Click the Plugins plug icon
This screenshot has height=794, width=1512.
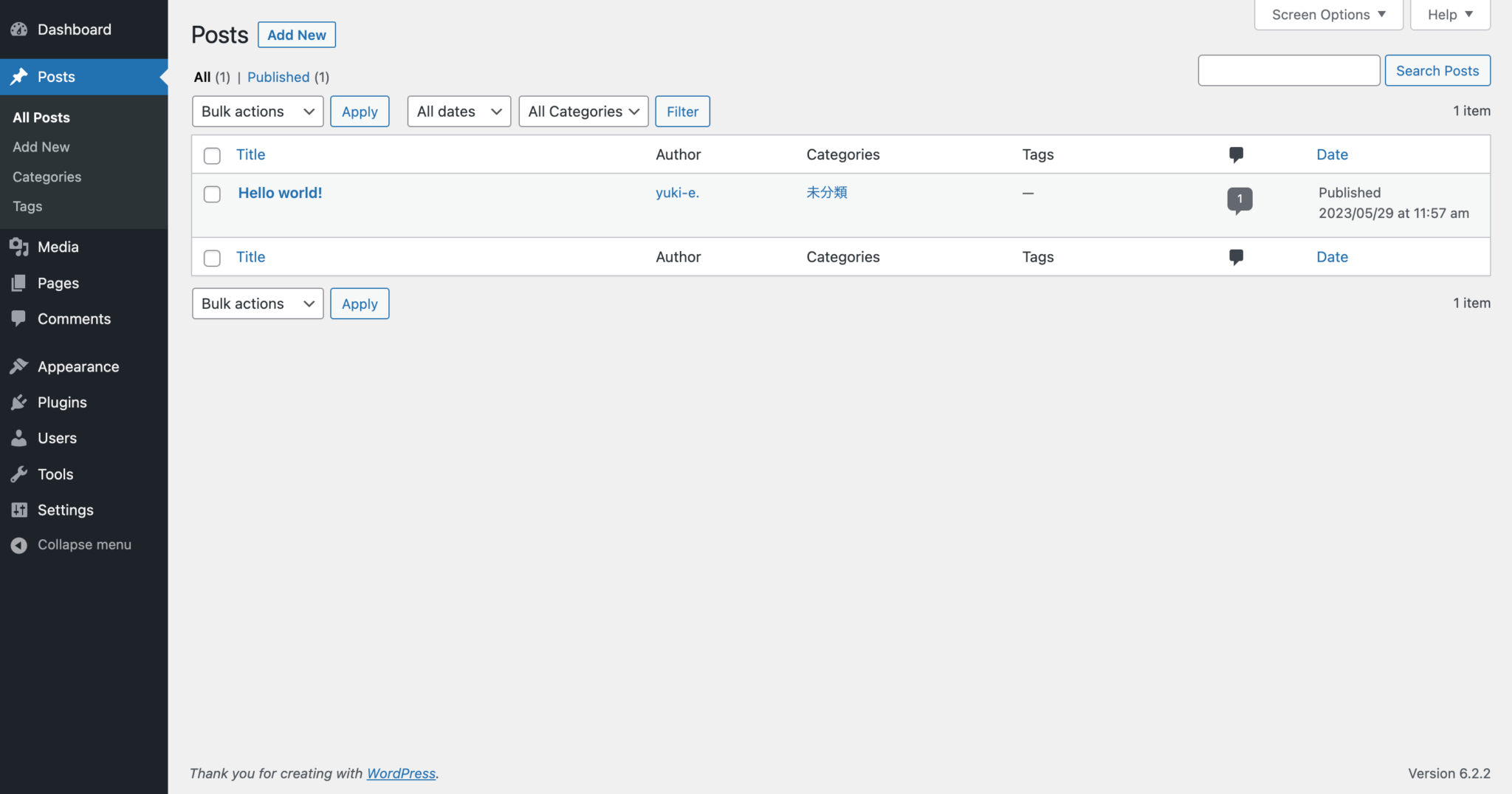pos(19,403)
